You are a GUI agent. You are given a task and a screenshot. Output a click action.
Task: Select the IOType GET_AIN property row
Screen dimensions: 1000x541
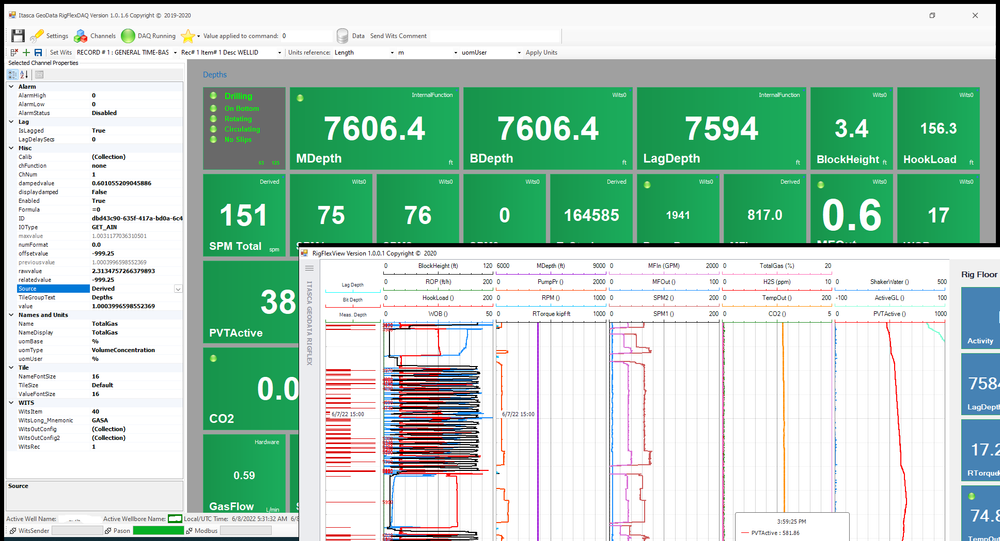coord(99,227)
